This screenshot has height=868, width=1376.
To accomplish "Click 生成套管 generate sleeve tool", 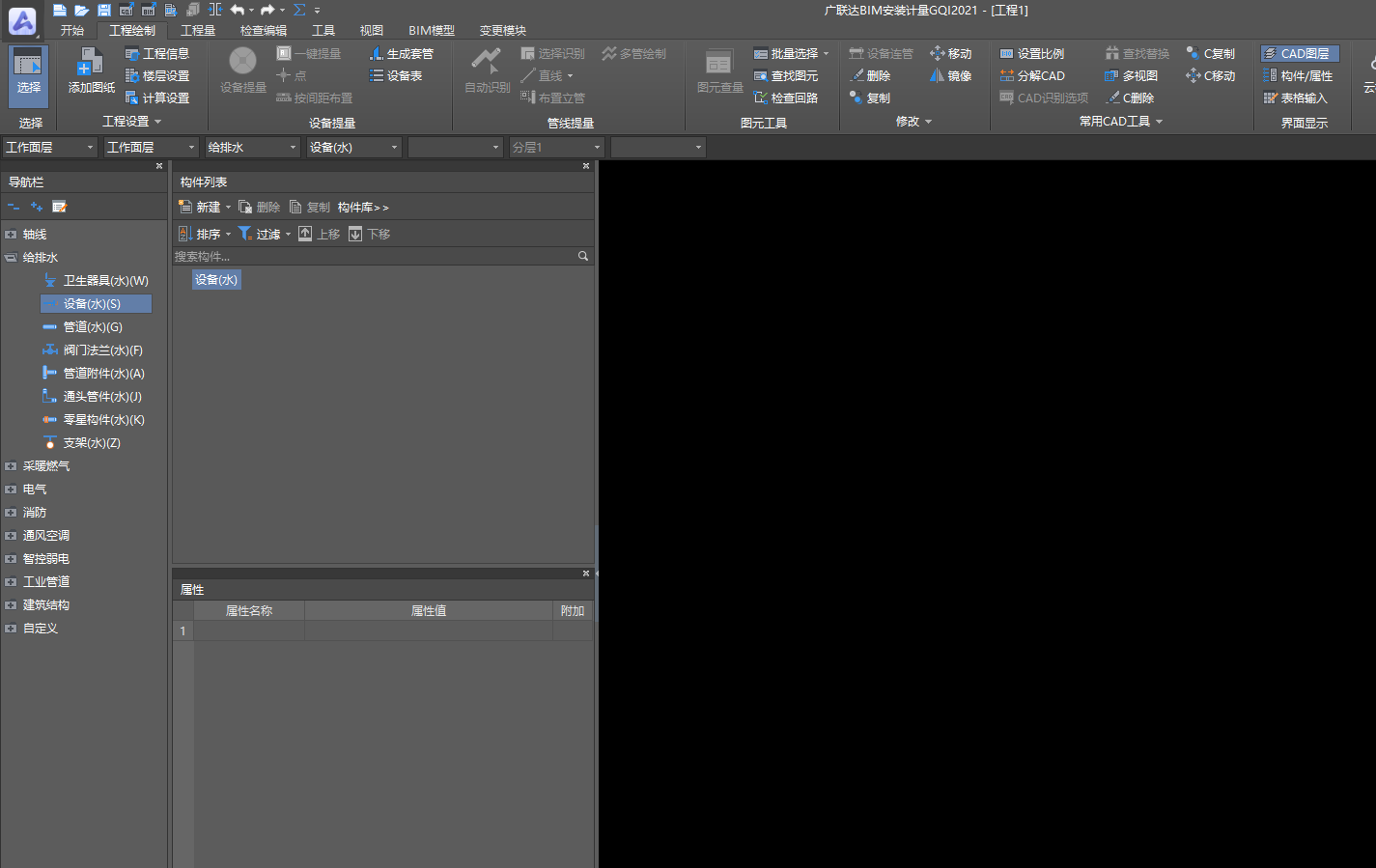I will pyautogui.click(x=402, y=54).
